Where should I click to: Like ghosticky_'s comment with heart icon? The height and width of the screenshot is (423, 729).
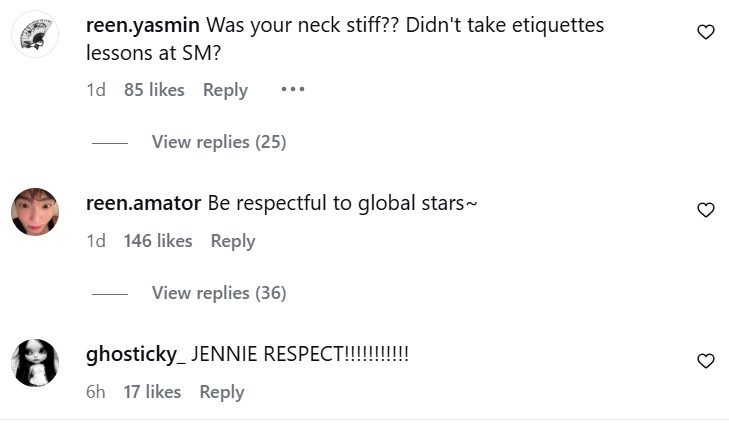pyautogui.click(x=705, y=361)
